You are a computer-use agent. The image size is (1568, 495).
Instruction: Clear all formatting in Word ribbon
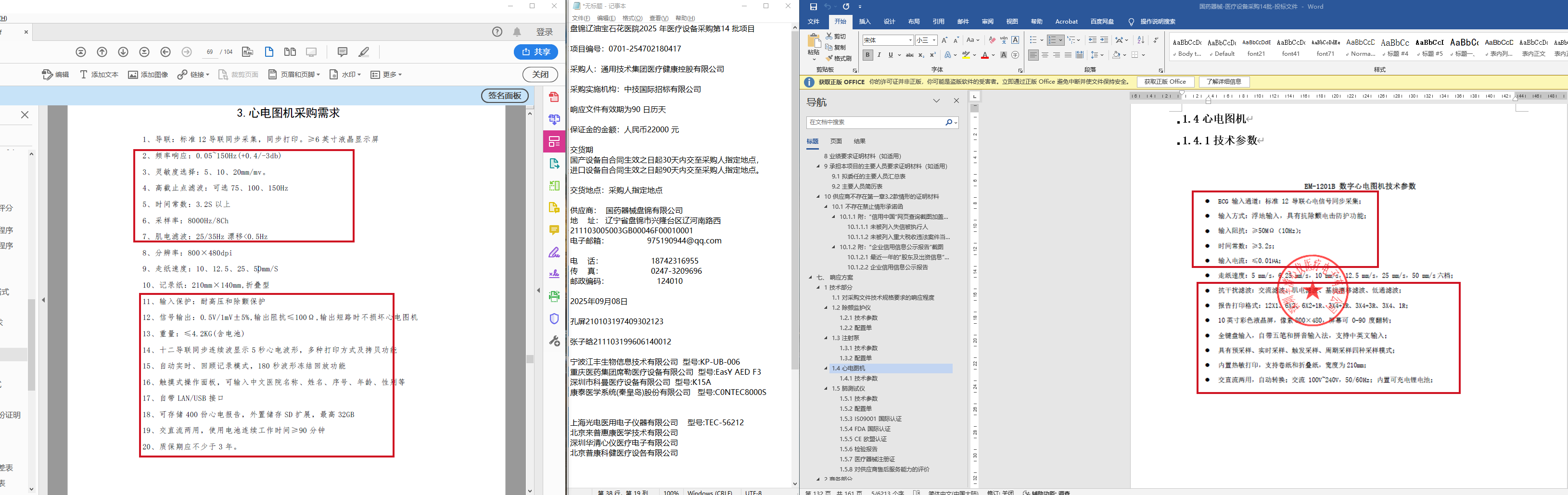pyautogui.click(x=992, y=40)
